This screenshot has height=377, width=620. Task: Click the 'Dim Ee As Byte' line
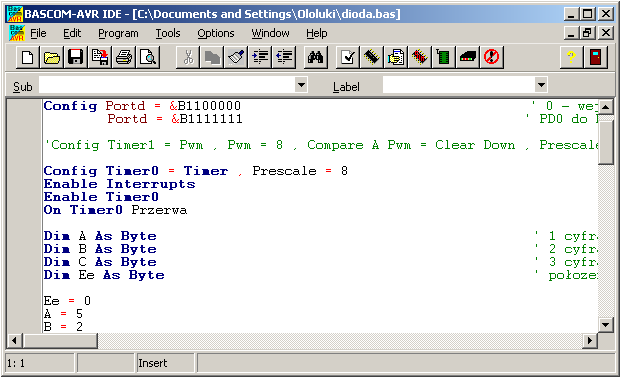tap(104, 275)
